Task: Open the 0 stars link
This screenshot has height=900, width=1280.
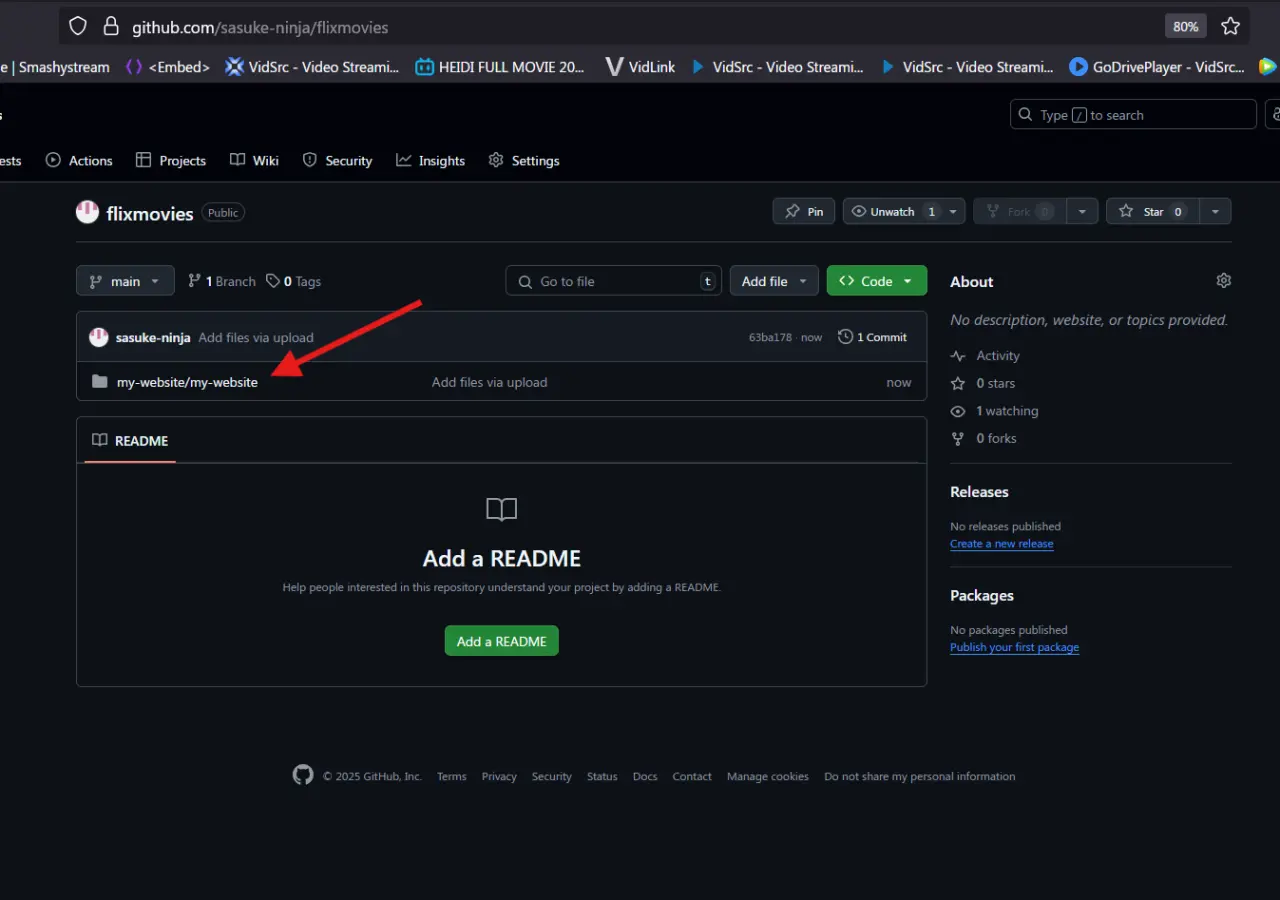Action: point(983,383)
